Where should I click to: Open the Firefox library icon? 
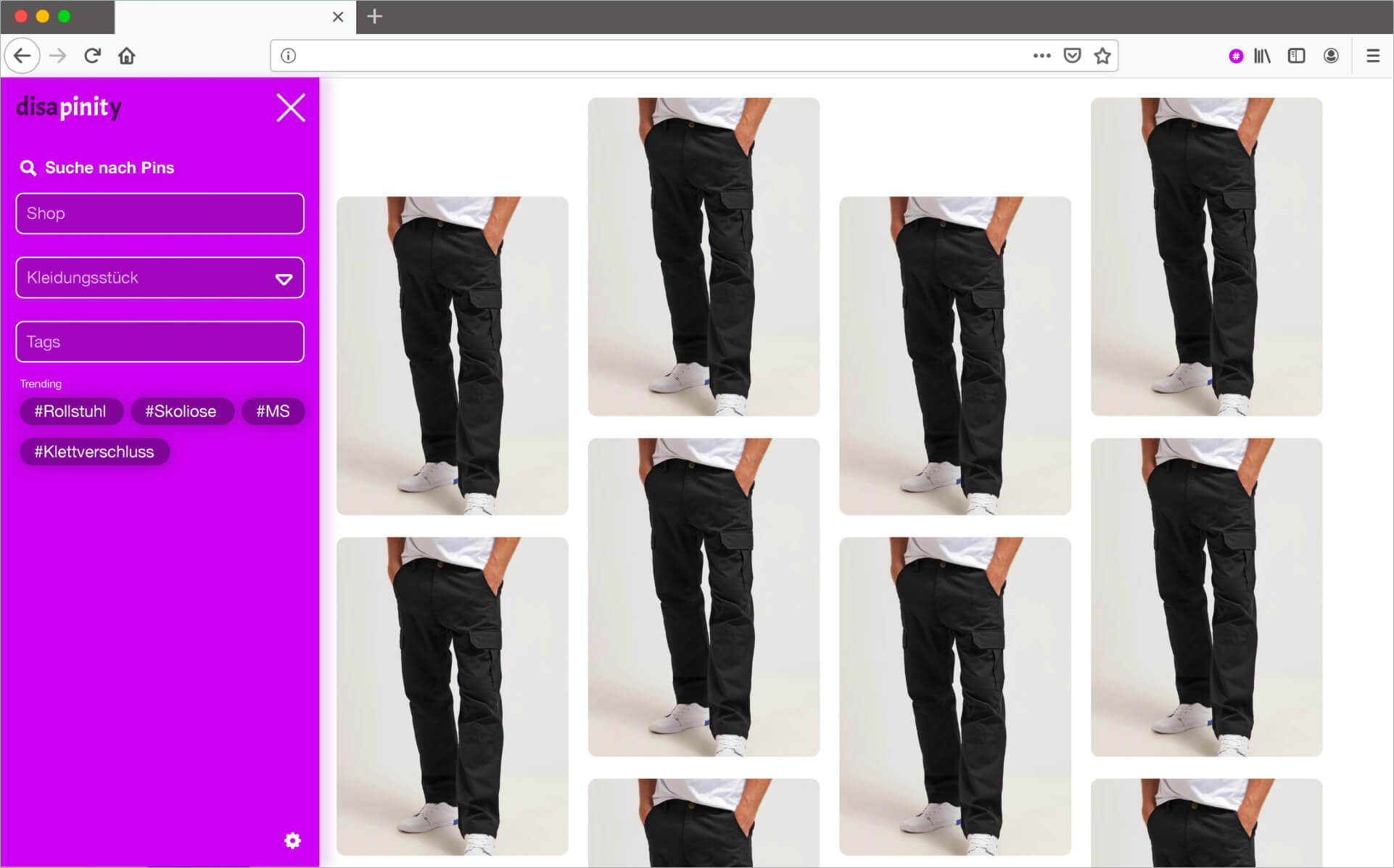[x=1262, y=56]
